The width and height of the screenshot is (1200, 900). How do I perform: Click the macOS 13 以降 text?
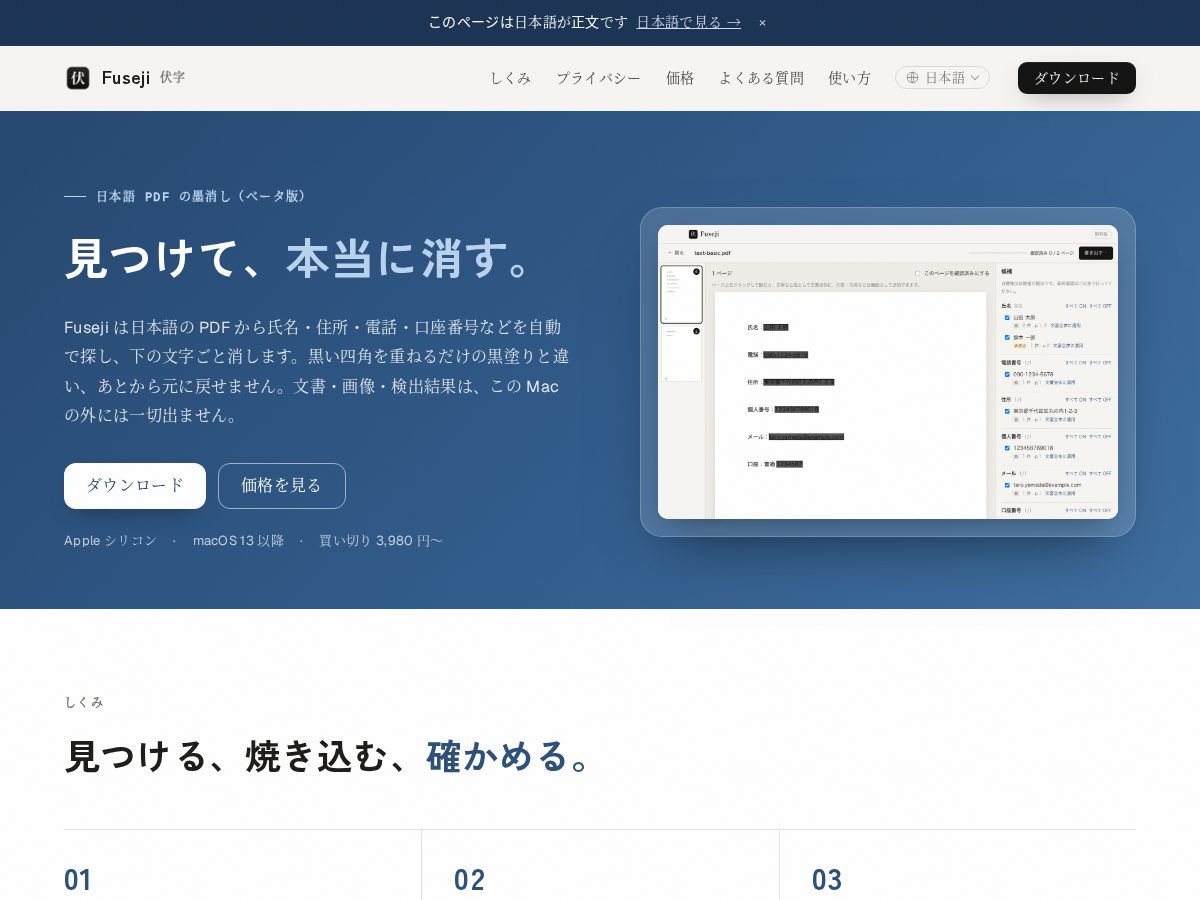238,541
